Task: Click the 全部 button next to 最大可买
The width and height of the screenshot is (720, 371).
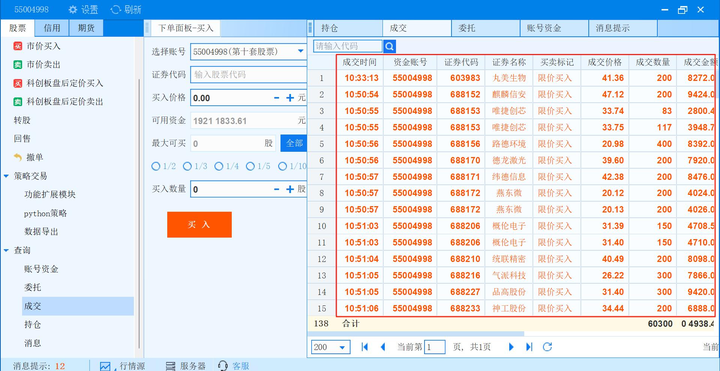Action: pos(293,143)
